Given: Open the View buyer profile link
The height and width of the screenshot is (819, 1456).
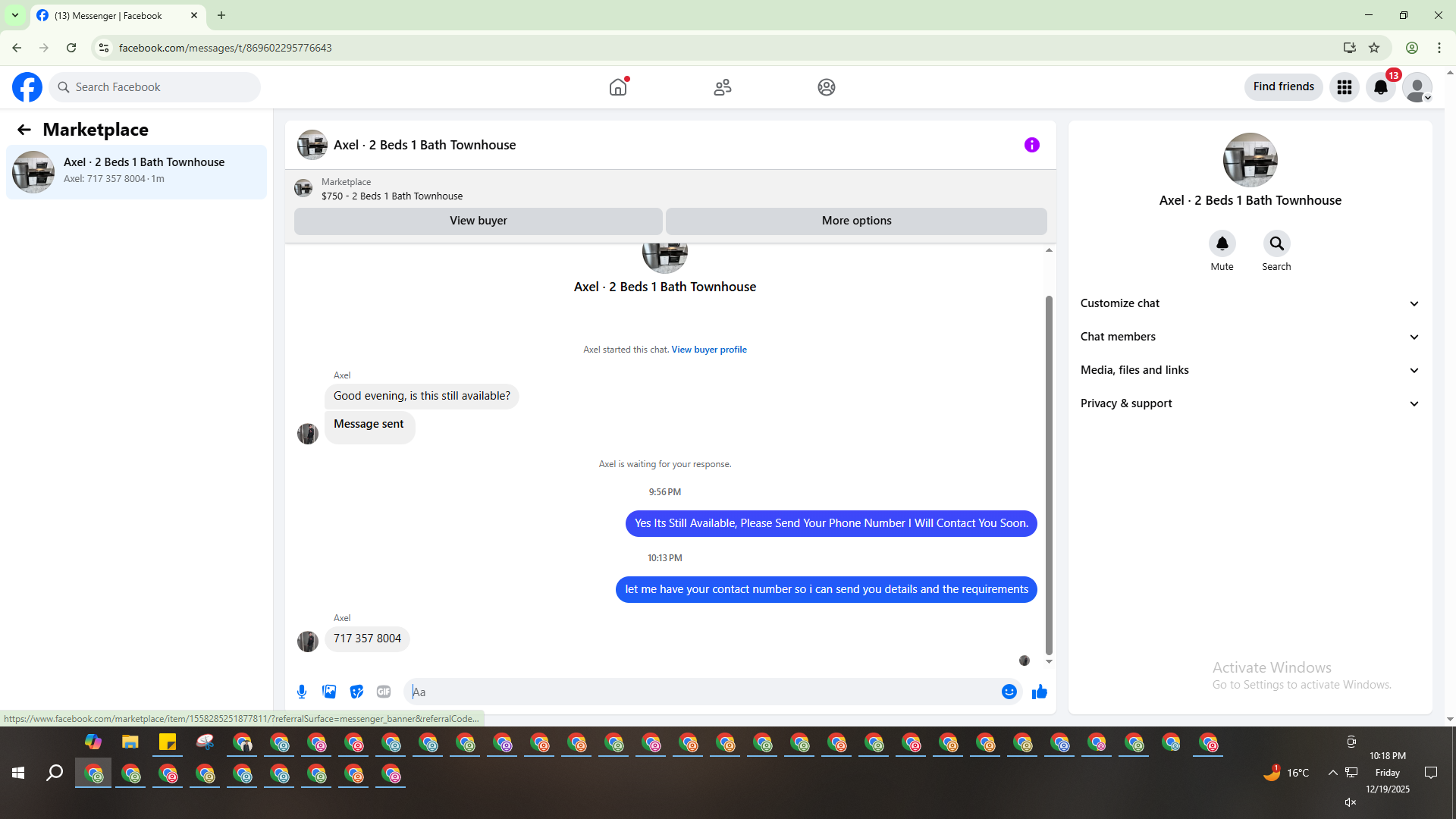Looking at the screenshot, I should pos(708,350).
